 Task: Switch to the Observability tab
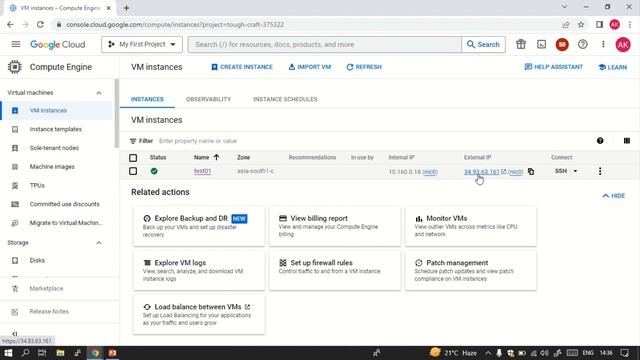(x=208, y=99)
